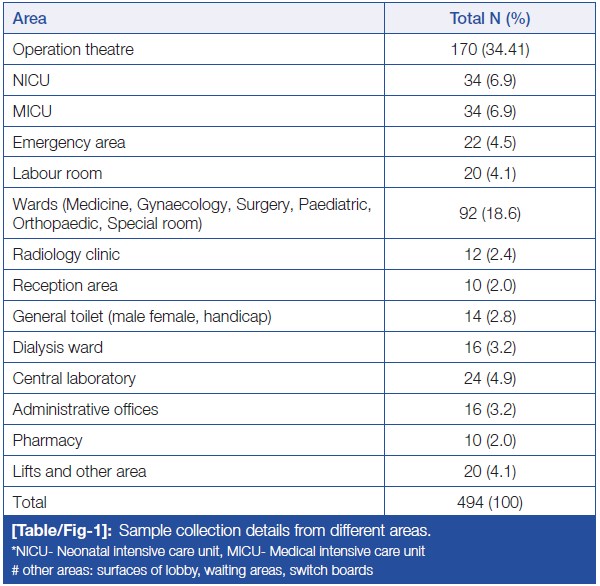This screenshot has height=586, width=600.
Task: Select the Emergency area row label
Action: [69, 142]
